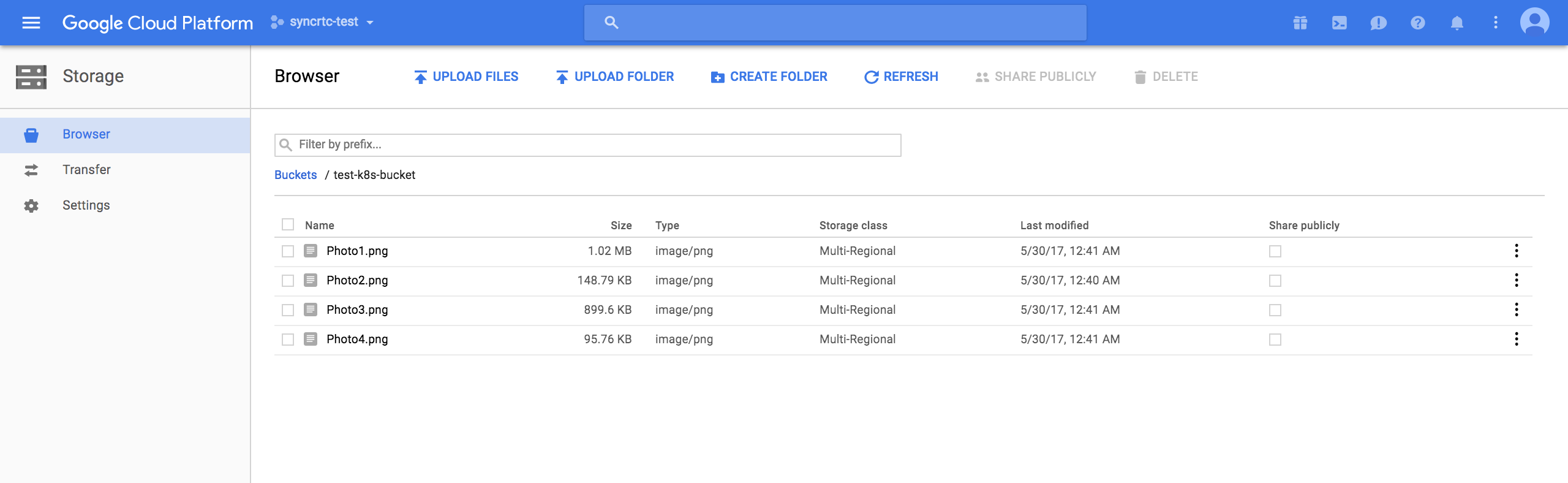Screen dimensions: 1568x483
Task: Open the send feedback icon
Action: pos(1379,23)
